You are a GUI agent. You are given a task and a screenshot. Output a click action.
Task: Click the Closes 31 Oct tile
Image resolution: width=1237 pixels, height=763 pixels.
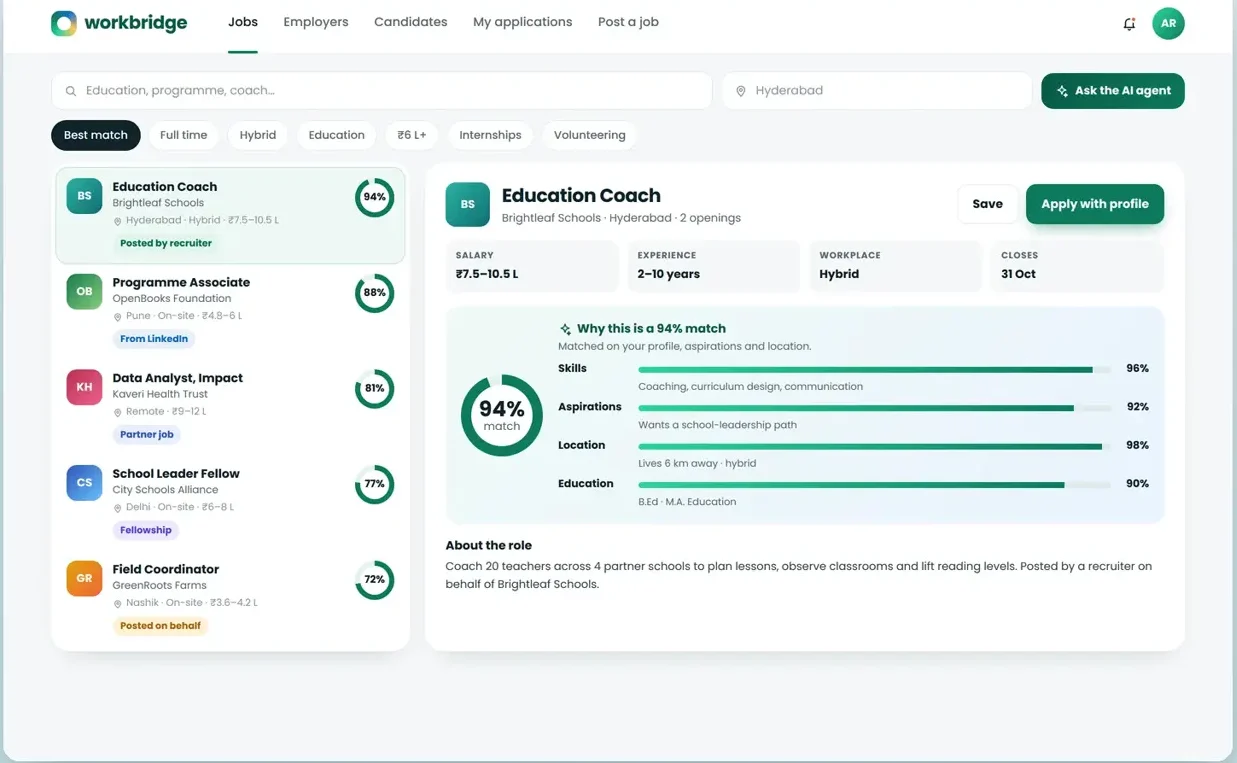[1077, 266]
